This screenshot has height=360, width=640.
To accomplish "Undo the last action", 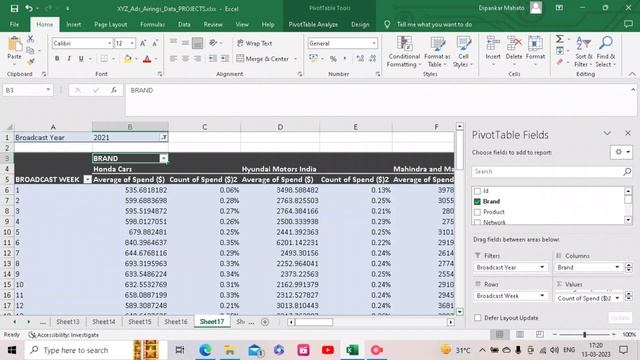I will tap(28, 8).
